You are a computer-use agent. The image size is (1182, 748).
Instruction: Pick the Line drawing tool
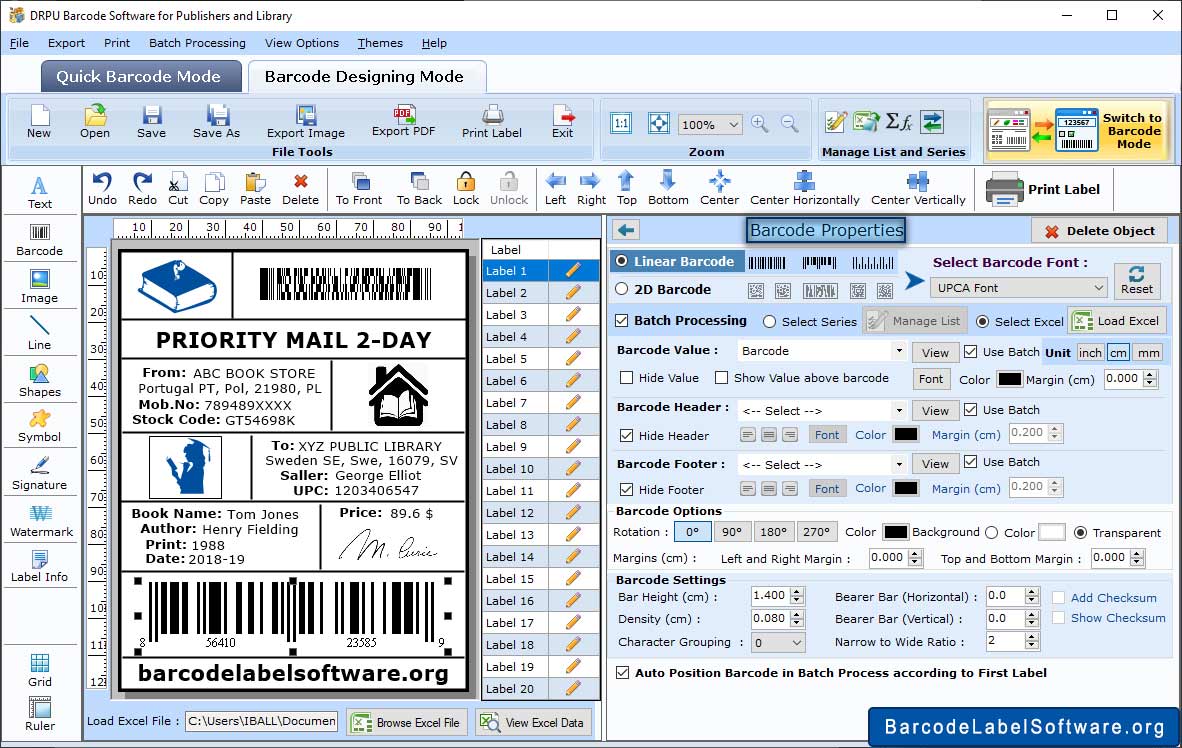pyautogui.click(x=39, y=333)
